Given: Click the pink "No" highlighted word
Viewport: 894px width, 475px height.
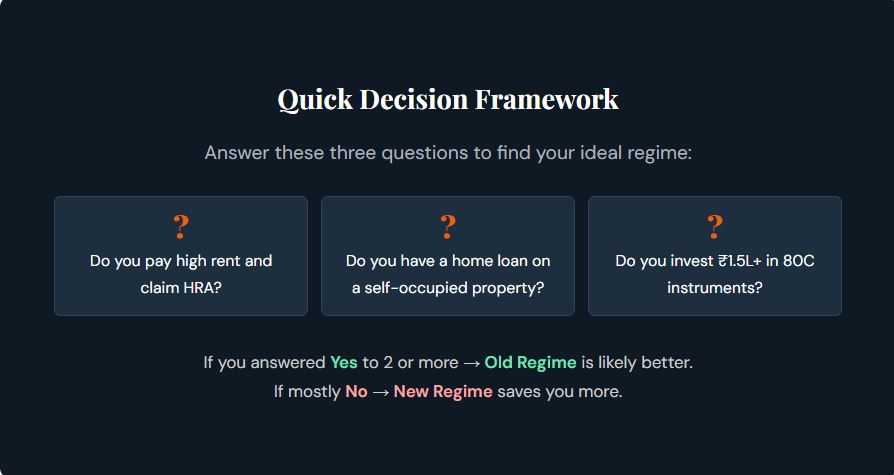Looking at the screenshot, I should pos(356,391).
